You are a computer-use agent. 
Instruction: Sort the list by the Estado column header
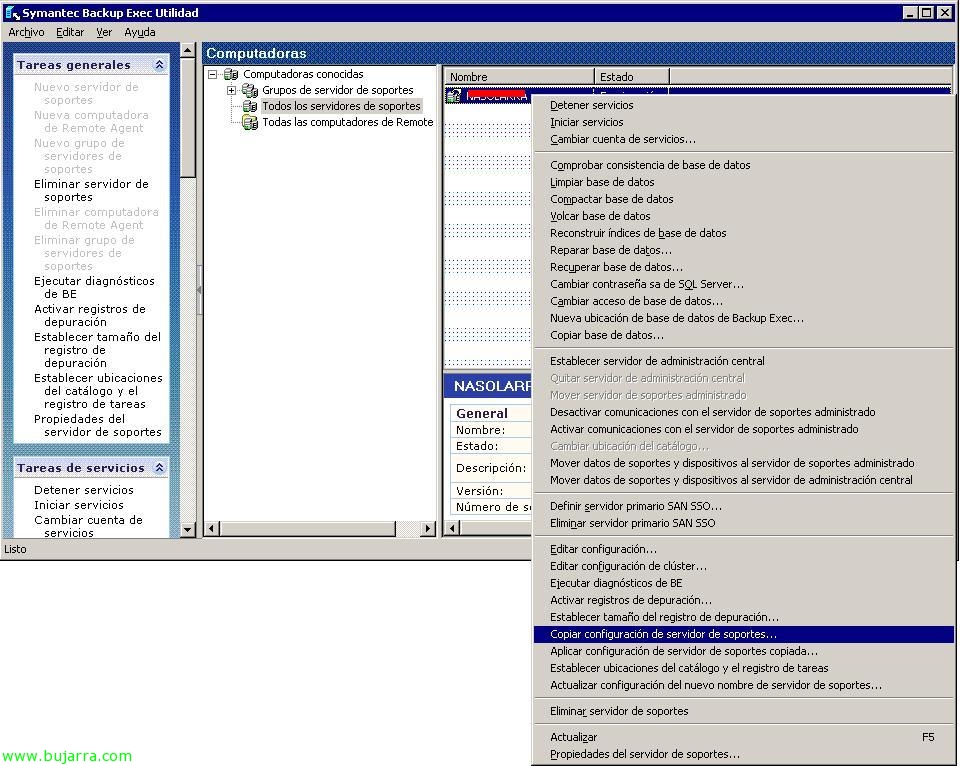(x=632, y=77)
